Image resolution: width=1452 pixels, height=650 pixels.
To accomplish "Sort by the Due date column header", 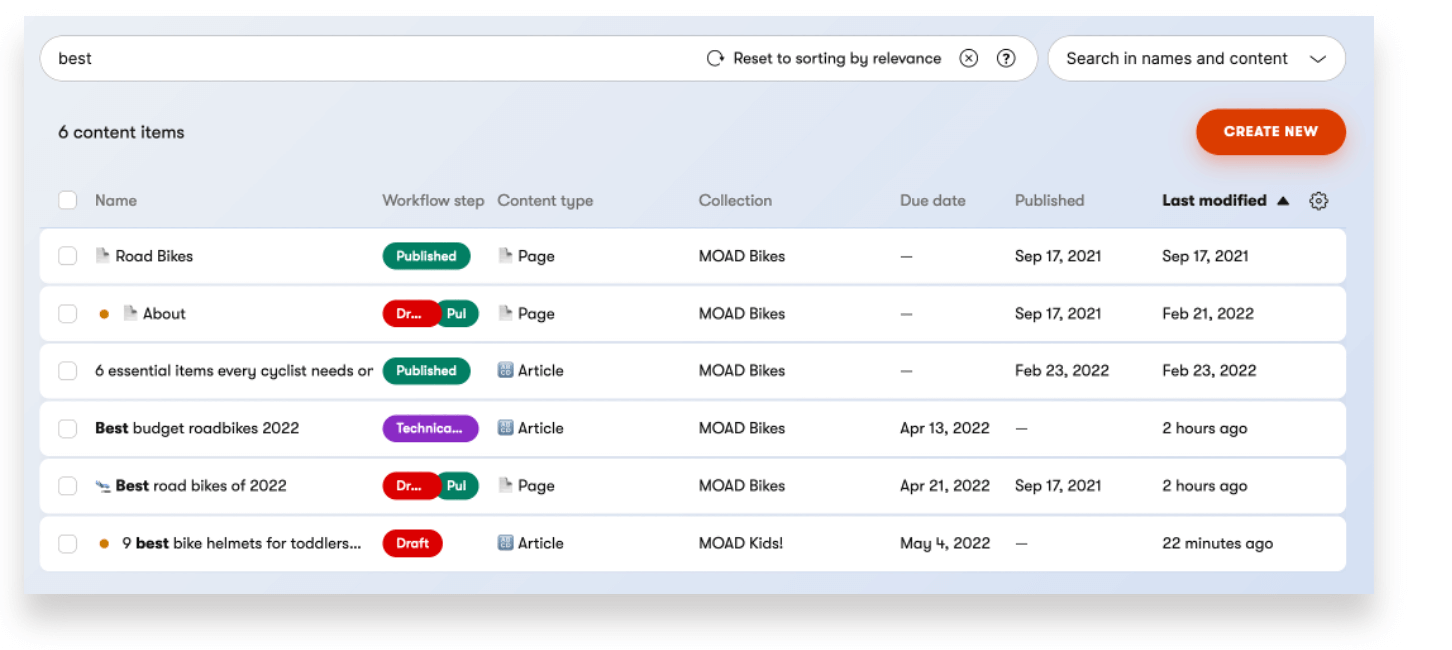I will pos(932,200).
